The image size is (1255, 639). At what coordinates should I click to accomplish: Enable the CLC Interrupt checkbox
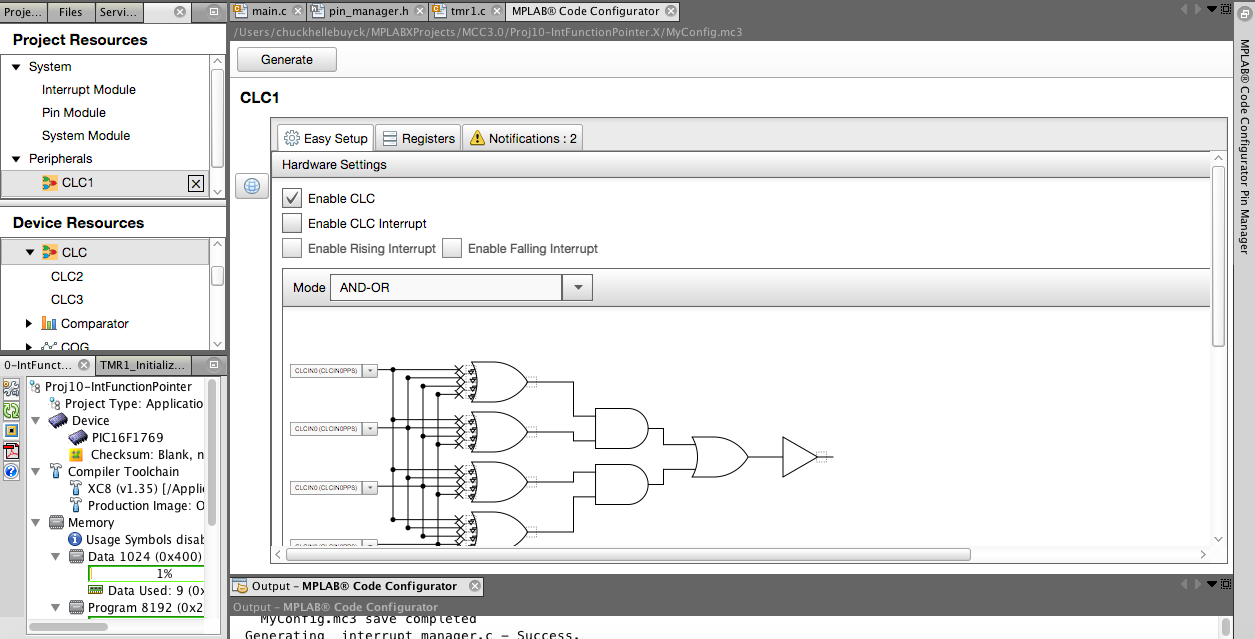(292, 223)
